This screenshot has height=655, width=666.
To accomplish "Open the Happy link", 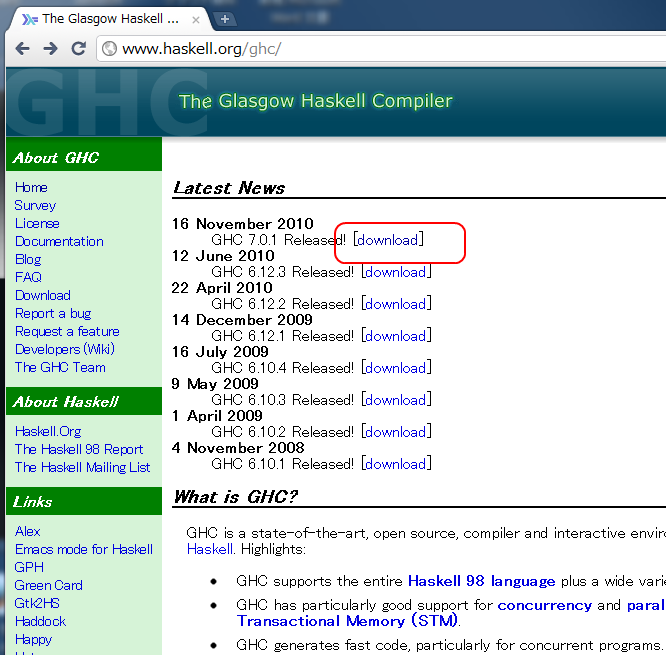I will click(34, 639).
